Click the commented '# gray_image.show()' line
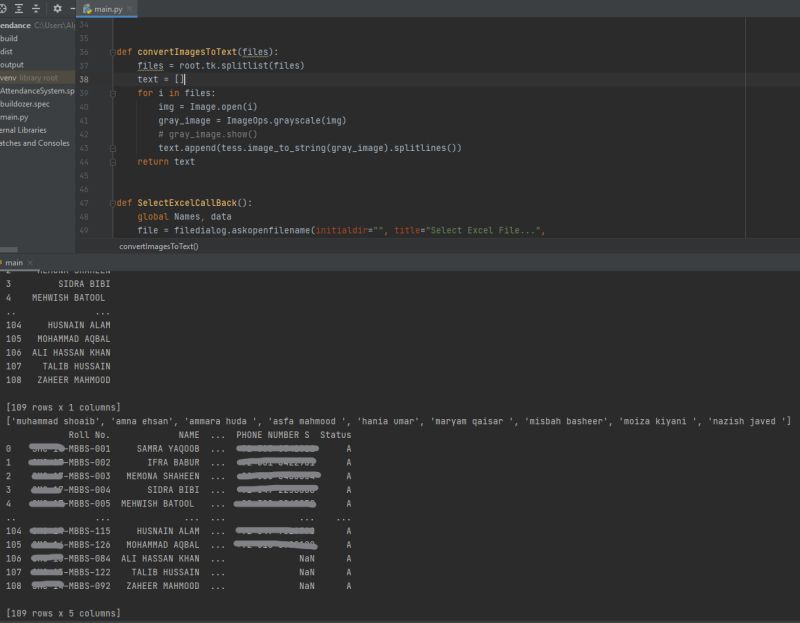The height and width of the screenshot is (623, 800). point(208,135)
